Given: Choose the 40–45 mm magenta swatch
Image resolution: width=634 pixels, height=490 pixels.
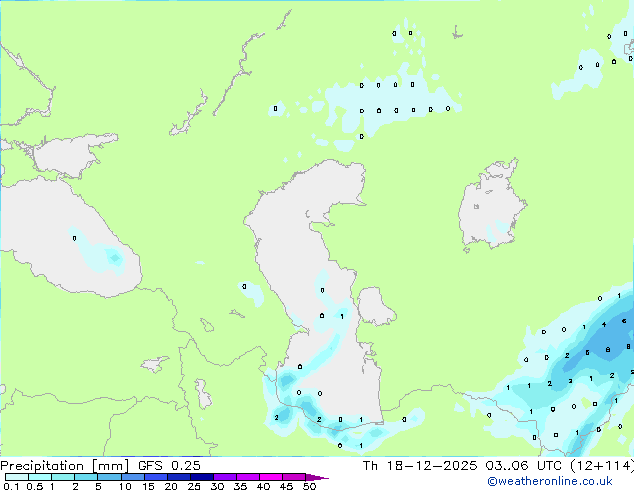Looking at the screenshot, I should [x=271, y=477].
